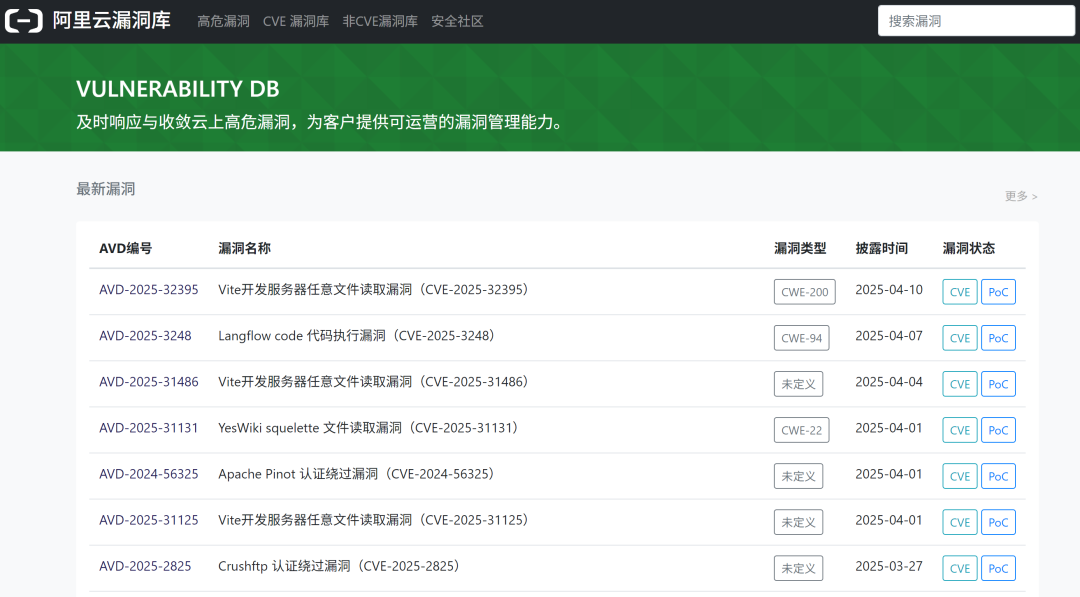Select the Vite CVE-2025-32395 vulnerability name
The width and height of the screenshot is (1080, 597).
pos(373,290)
